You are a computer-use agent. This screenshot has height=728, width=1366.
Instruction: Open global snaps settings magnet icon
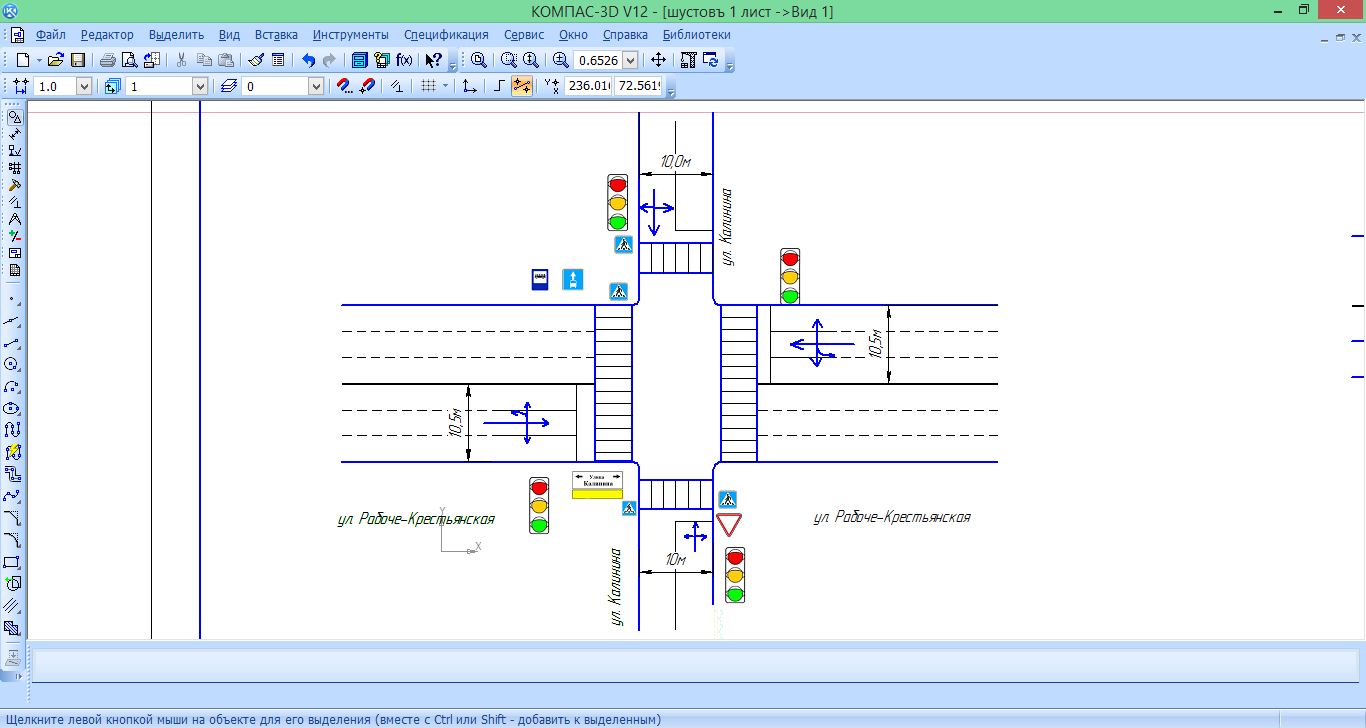click(345, 87)
